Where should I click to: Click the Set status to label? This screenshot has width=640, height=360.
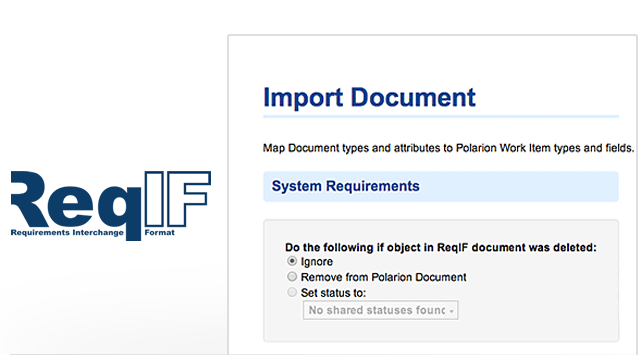(x=333, y=293)
